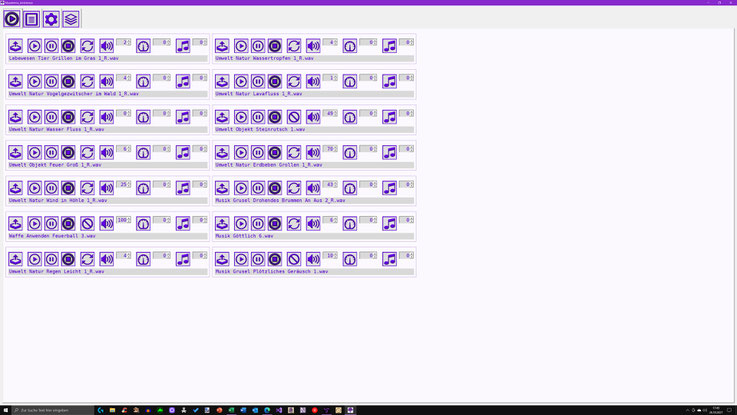Click volume spinner showing 70 for Erdbeben Grollen
This screenshot has height=415, width=737.
pyautogui.click(x=330, y=149)
